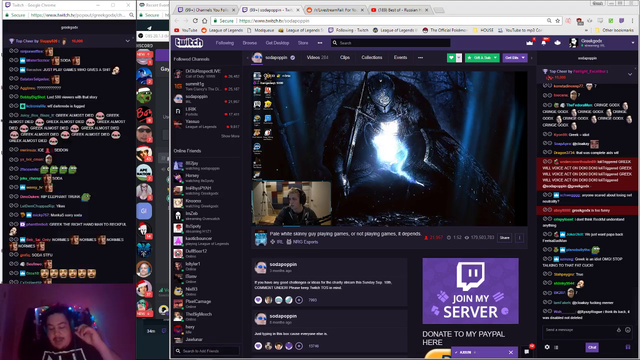640x360 pixels.
Task: Open the Other bookmarks folder
Action: [x=614, y=30]
